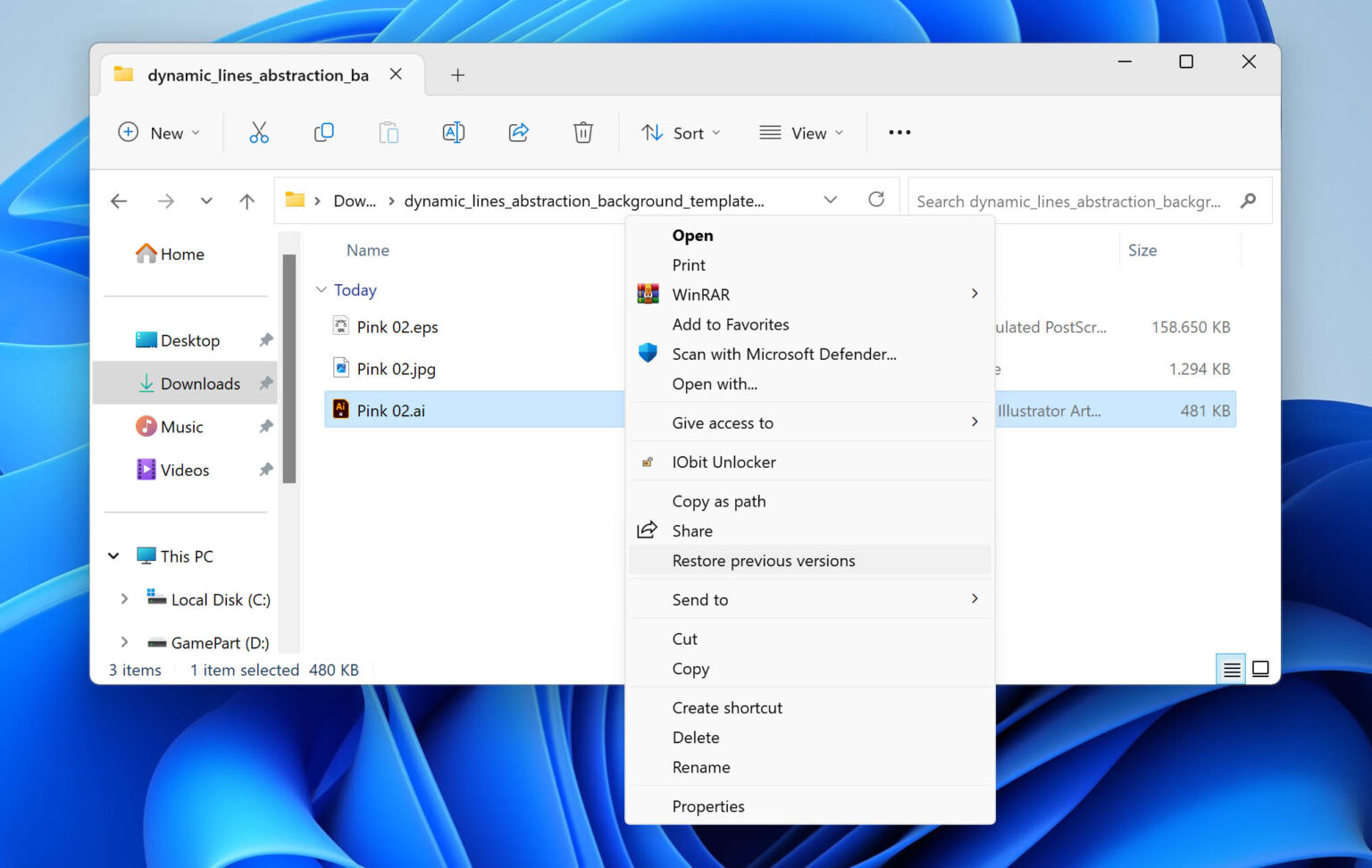Open Properties from the context menu
The height and width of the screenshot is (868, 1372).
708,805
